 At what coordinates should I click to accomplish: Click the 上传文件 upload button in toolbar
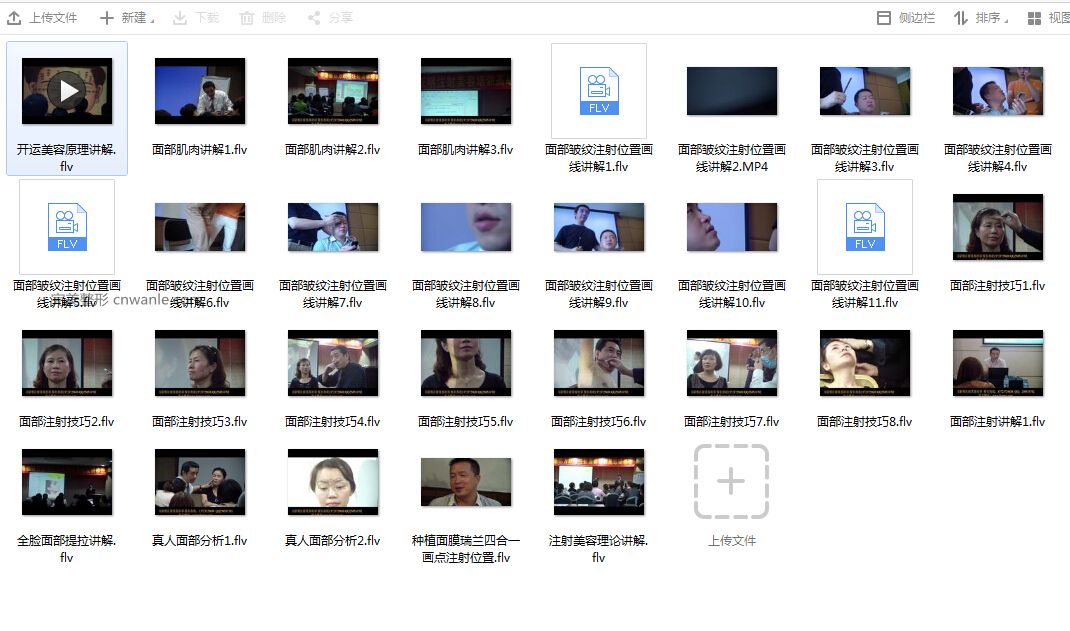[x=42, y=18]
